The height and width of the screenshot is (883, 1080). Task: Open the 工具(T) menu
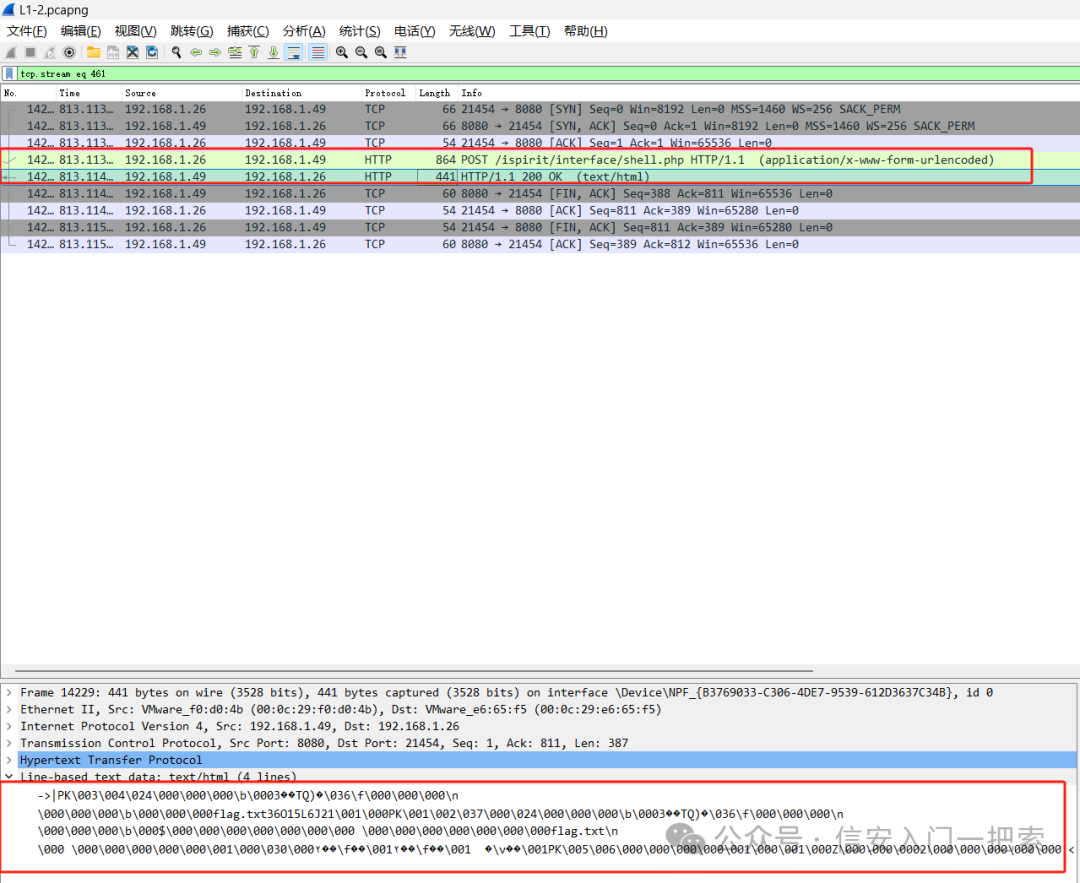[530, 31]
